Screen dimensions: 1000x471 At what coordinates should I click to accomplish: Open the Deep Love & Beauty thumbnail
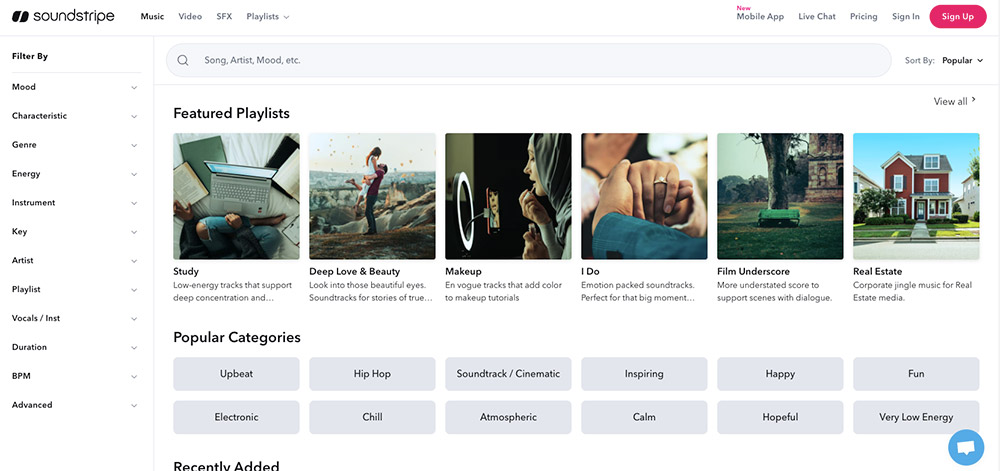(372, 196)
